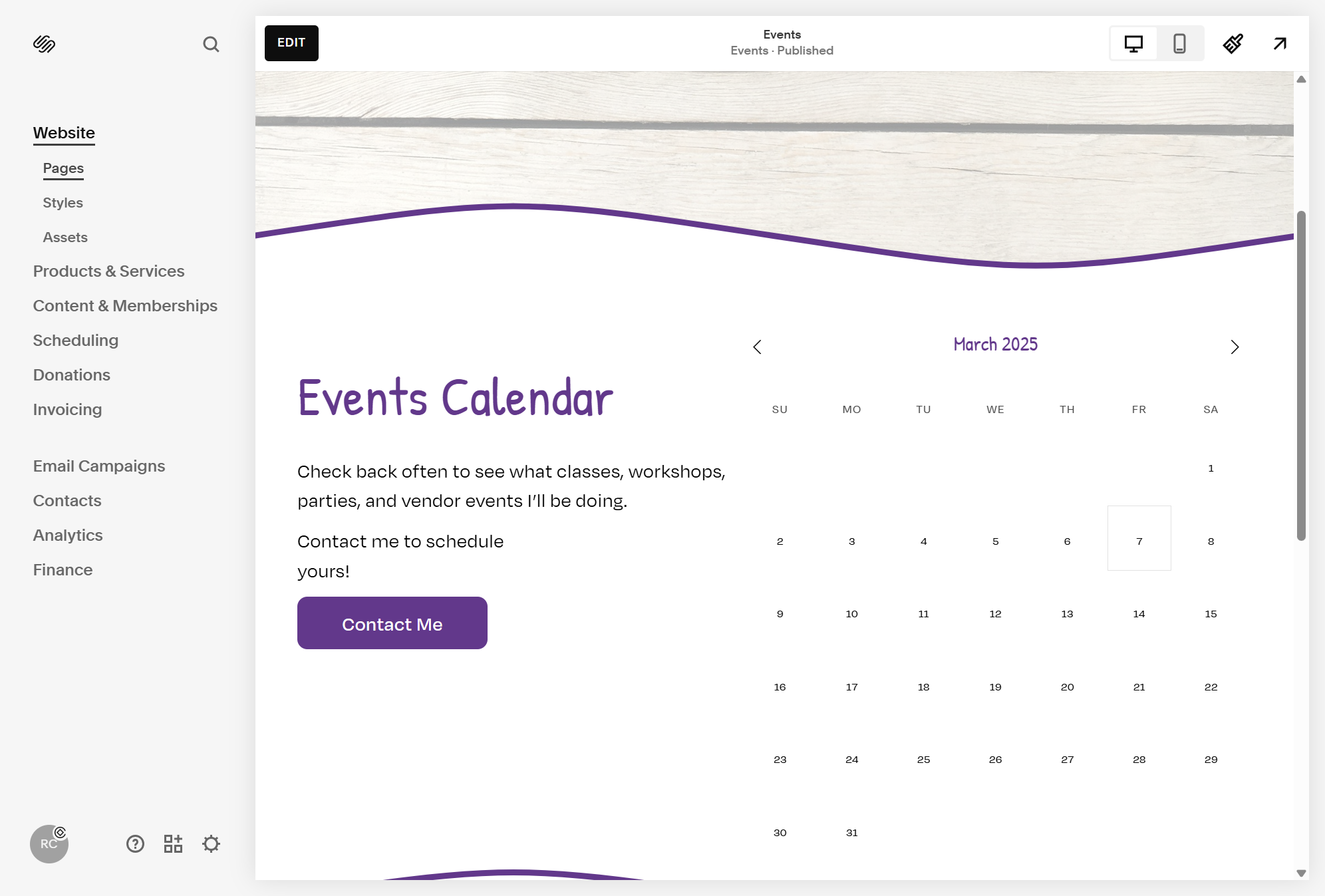
Task: Open the Pages menu item
Action: [63, 168]
